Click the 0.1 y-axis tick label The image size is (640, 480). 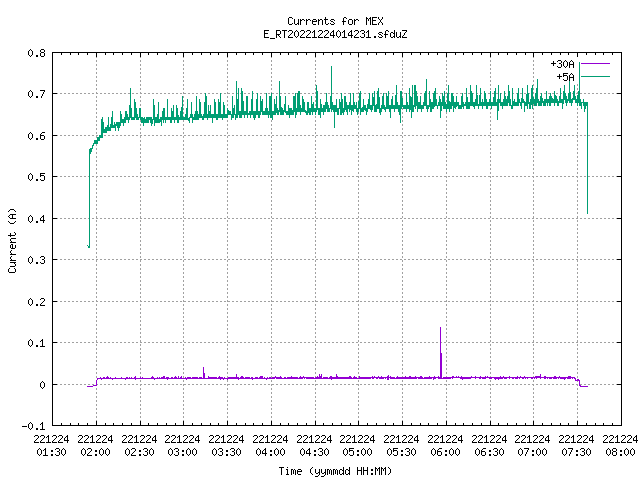click(x=36, y=343)
